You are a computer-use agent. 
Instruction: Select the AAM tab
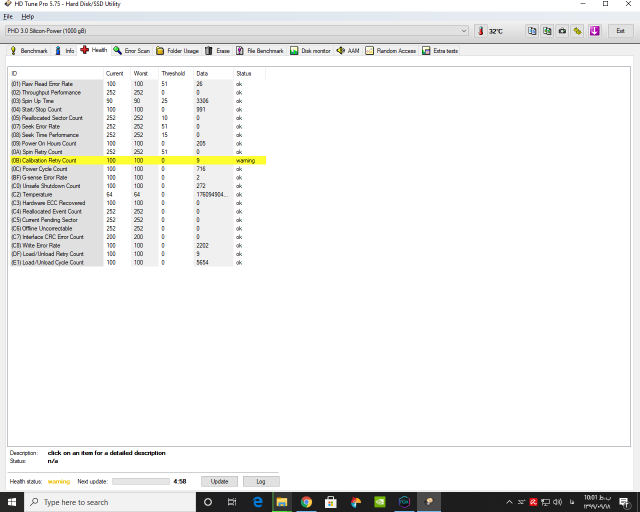click(x=348, y=51)
